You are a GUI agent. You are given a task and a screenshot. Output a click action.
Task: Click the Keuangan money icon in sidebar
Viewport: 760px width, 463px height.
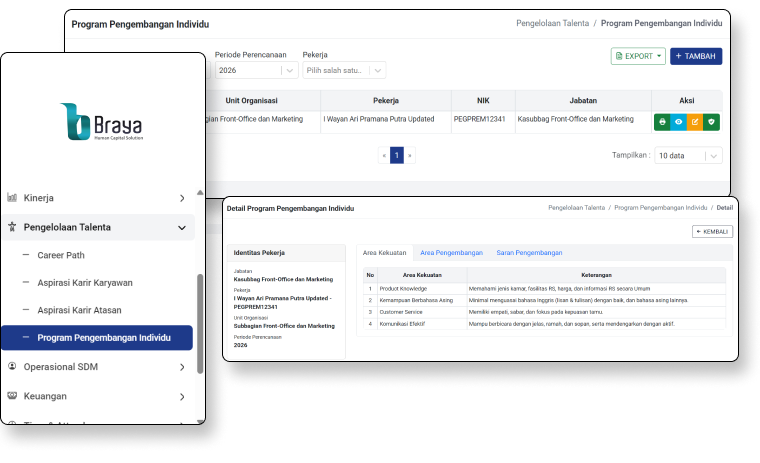pyautogui.click(x=12, y=396)
